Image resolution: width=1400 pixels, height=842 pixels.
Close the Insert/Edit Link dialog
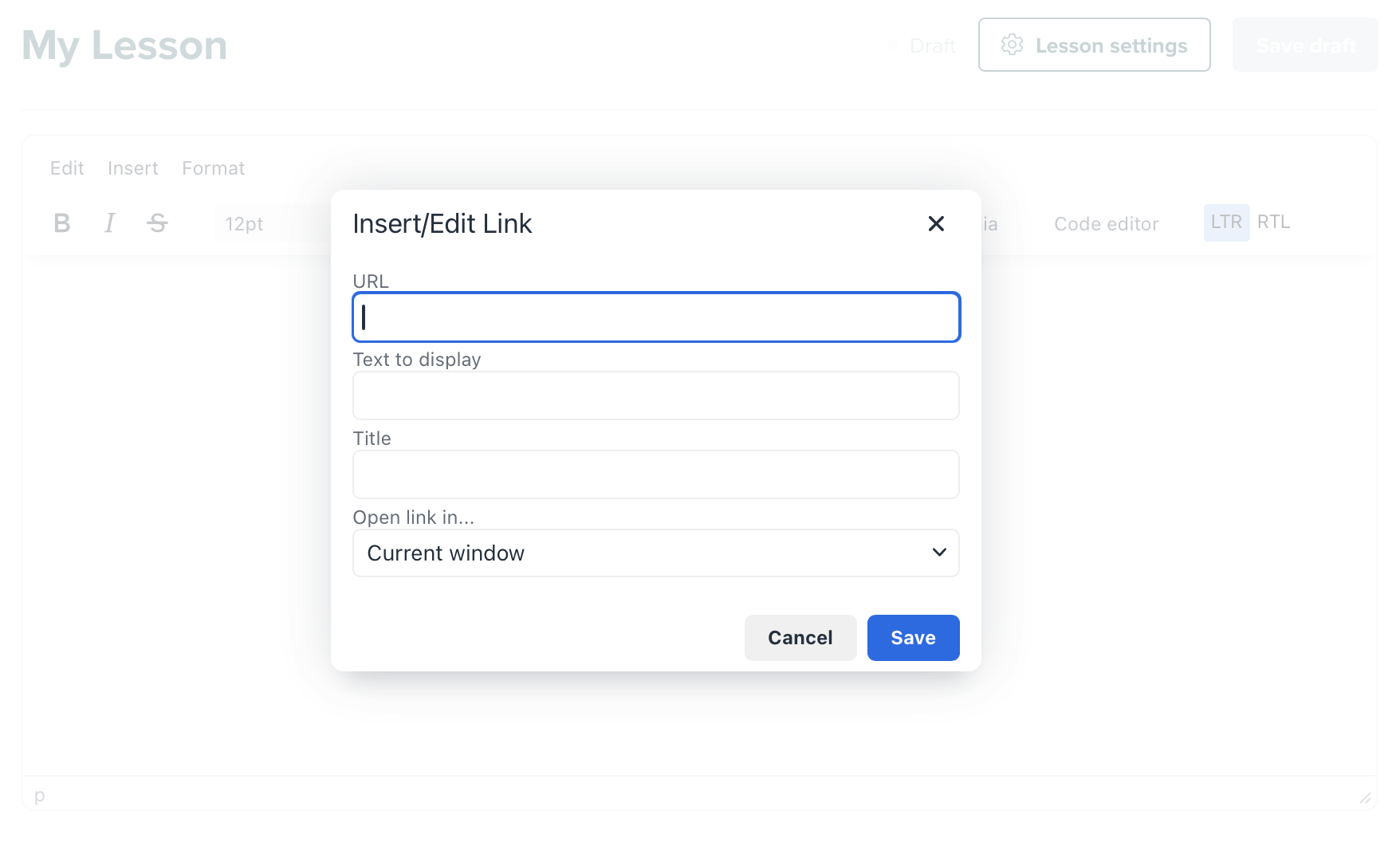(x=936, y=224)
